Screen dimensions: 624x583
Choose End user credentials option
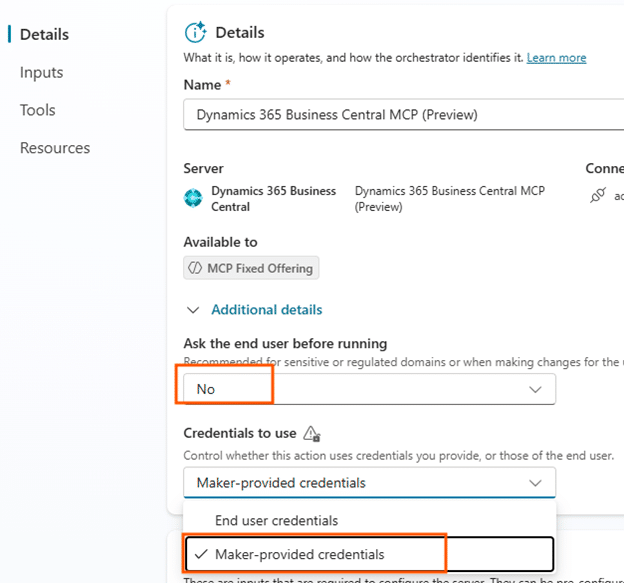(x=369, y=521)
